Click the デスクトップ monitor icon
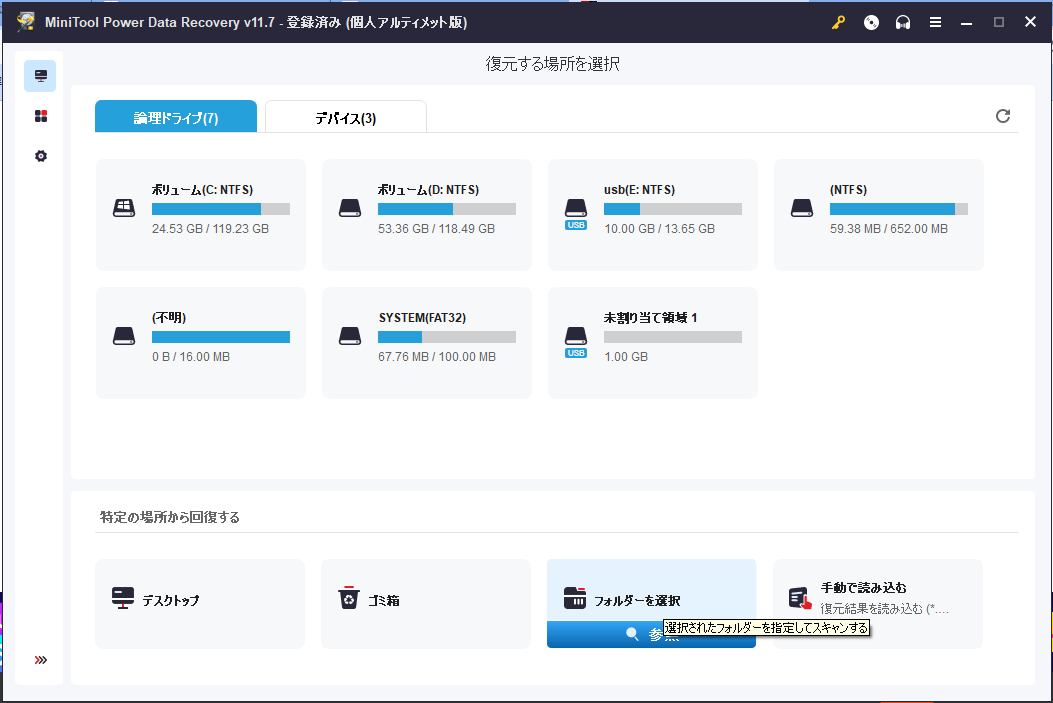 [x=123, y=598]
